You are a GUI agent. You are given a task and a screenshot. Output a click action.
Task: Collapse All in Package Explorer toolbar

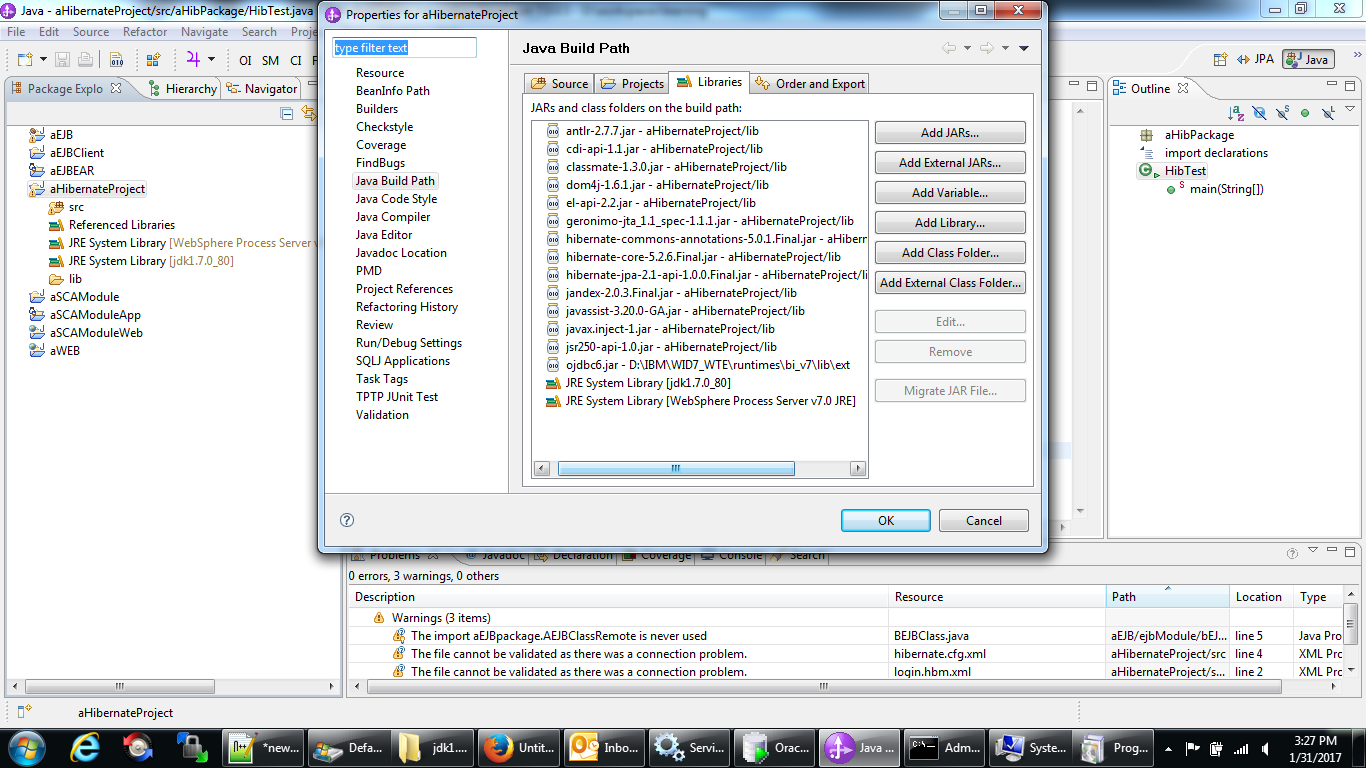pyautogui.click(x=287, y=113)
